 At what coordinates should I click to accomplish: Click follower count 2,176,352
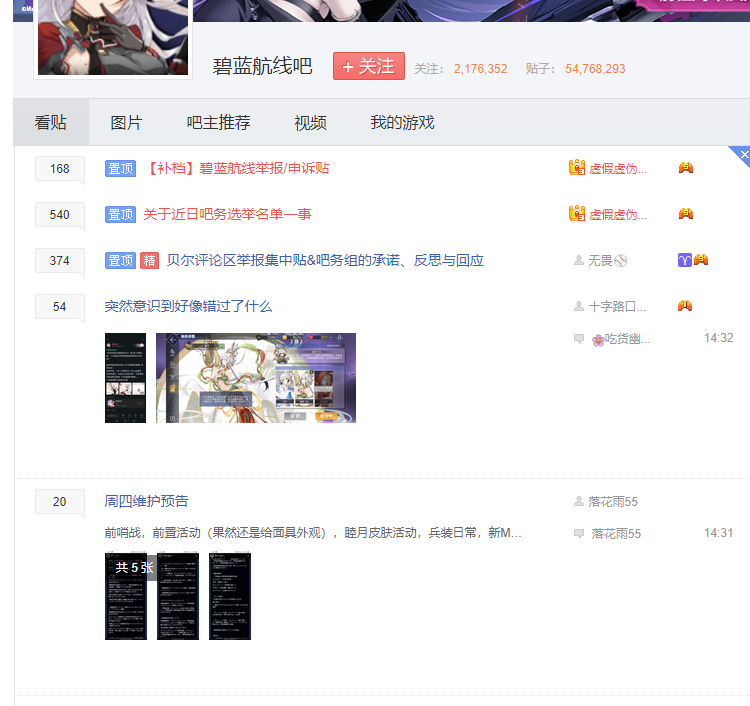point(480,69)
